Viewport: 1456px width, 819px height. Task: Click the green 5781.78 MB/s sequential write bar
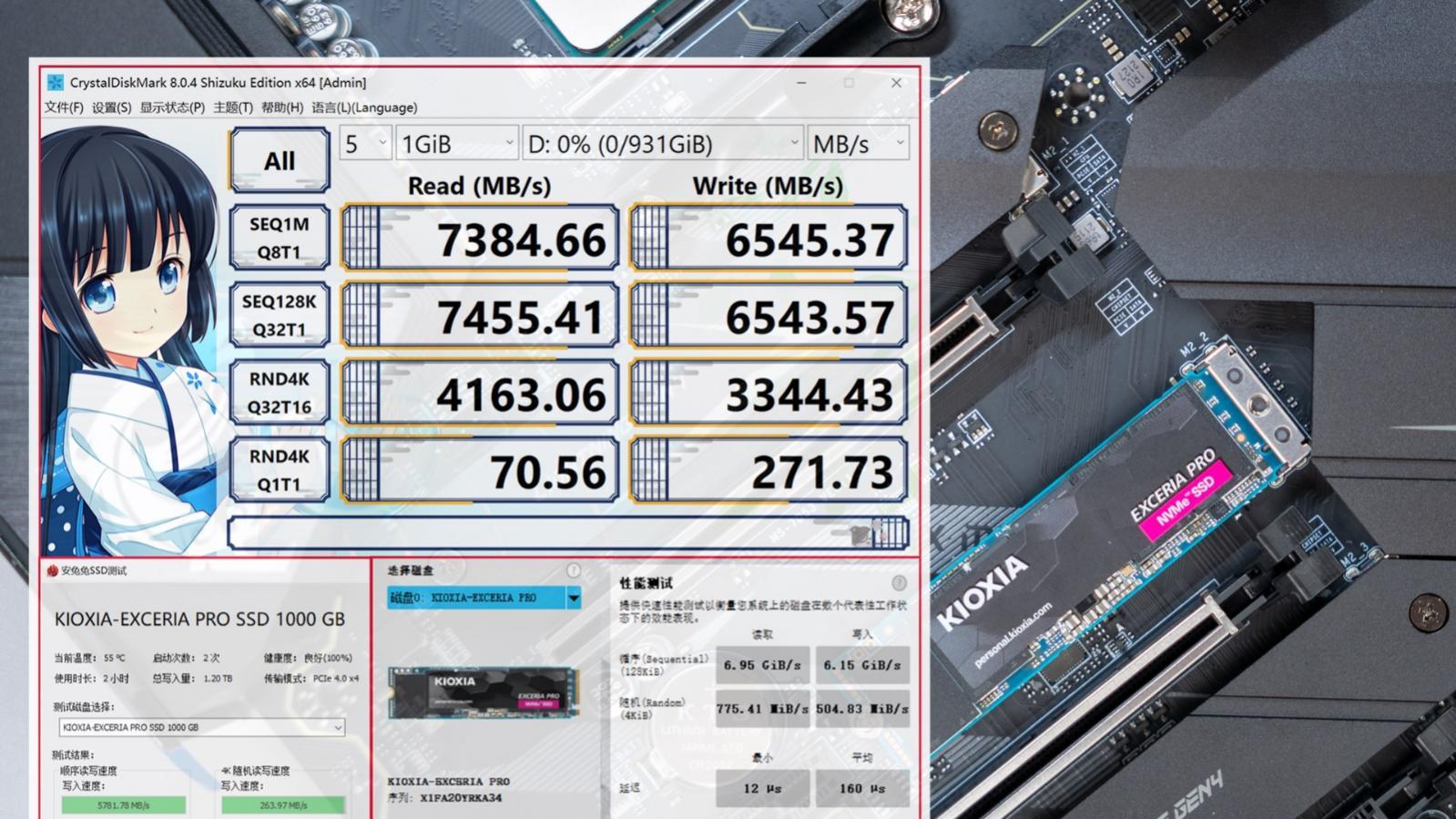[124, 805]
